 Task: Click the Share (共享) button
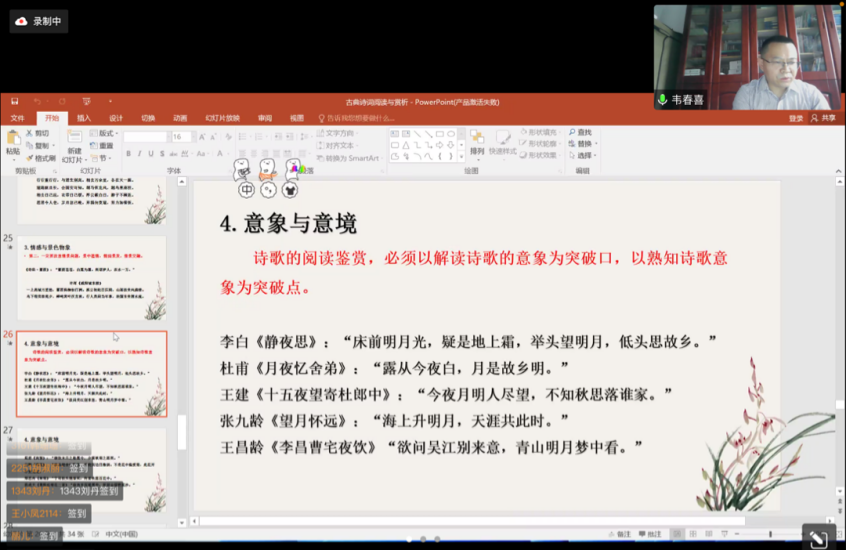pyautogui.click(x=823, y=118)
